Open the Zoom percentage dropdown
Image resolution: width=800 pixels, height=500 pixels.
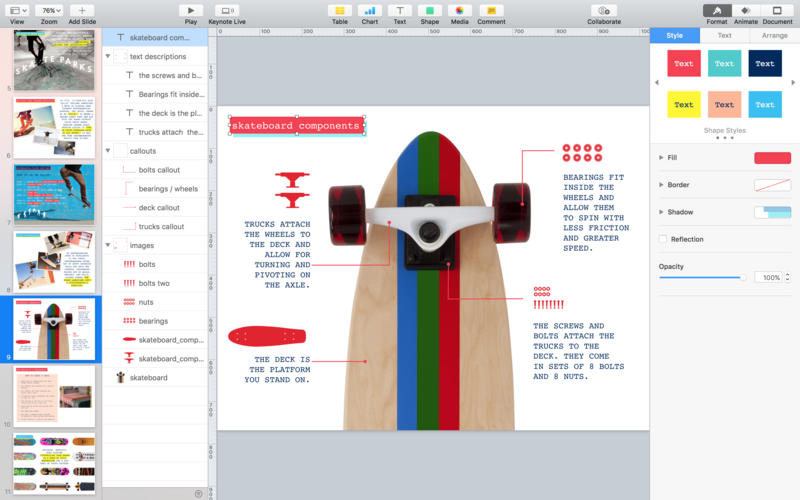tap(48, 10)
